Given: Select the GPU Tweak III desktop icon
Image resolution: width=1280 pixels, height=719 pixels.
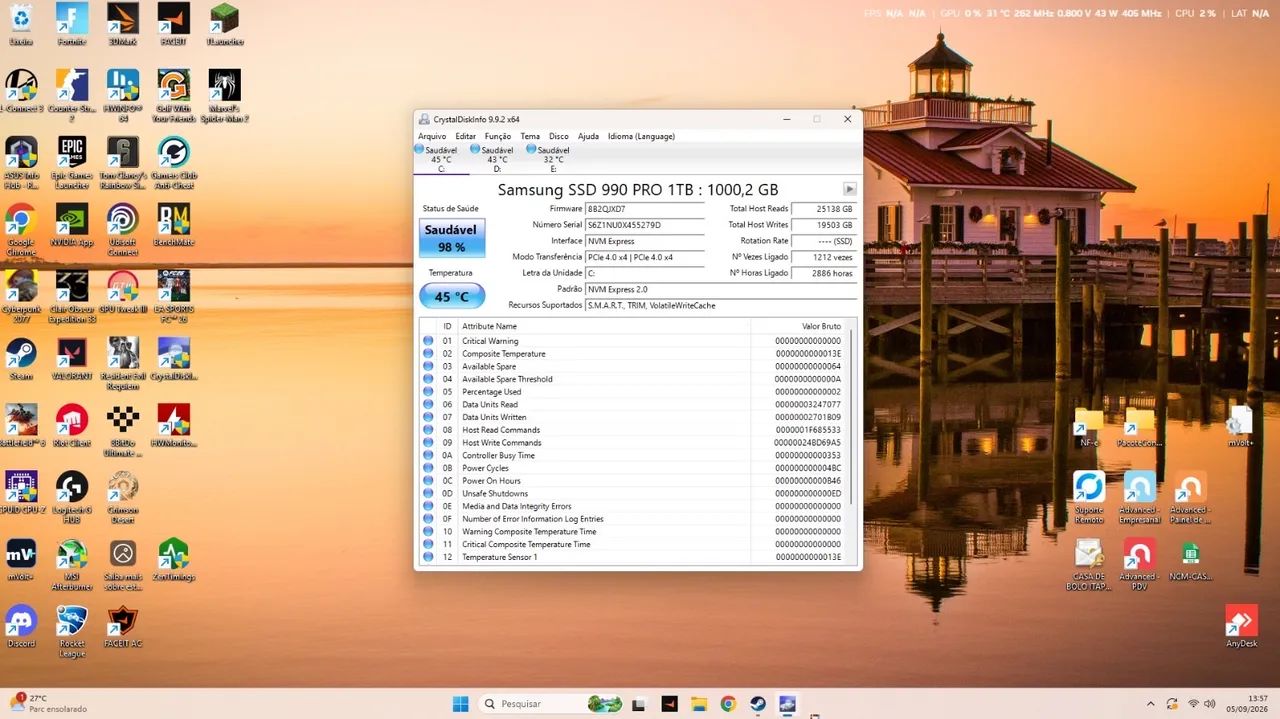Looking at the screenshot, I should click(x=123, y=291).
